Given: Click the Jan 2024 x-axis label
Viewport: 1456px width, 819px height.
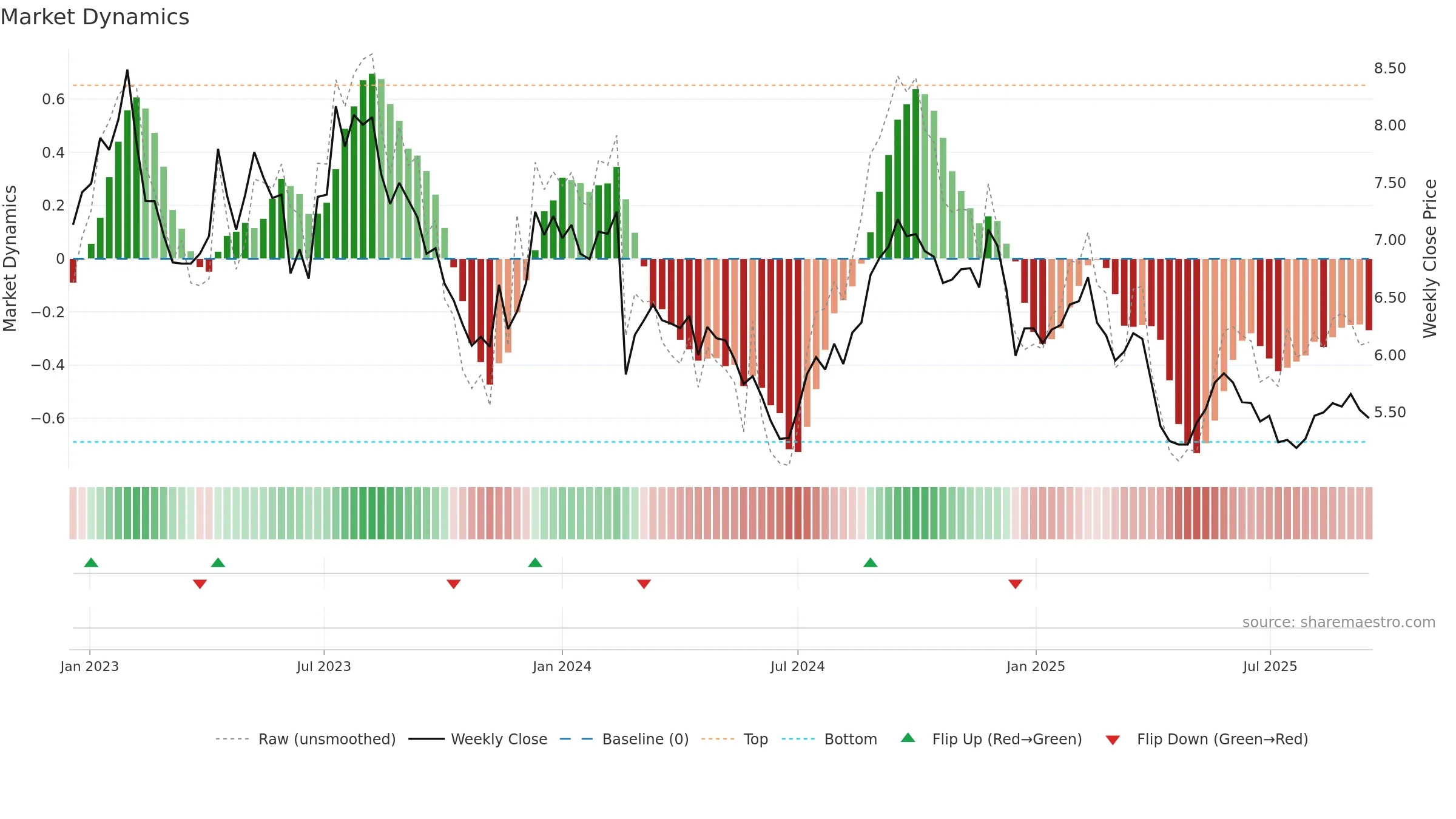Looking at the screenshot, I should (562, 666).
